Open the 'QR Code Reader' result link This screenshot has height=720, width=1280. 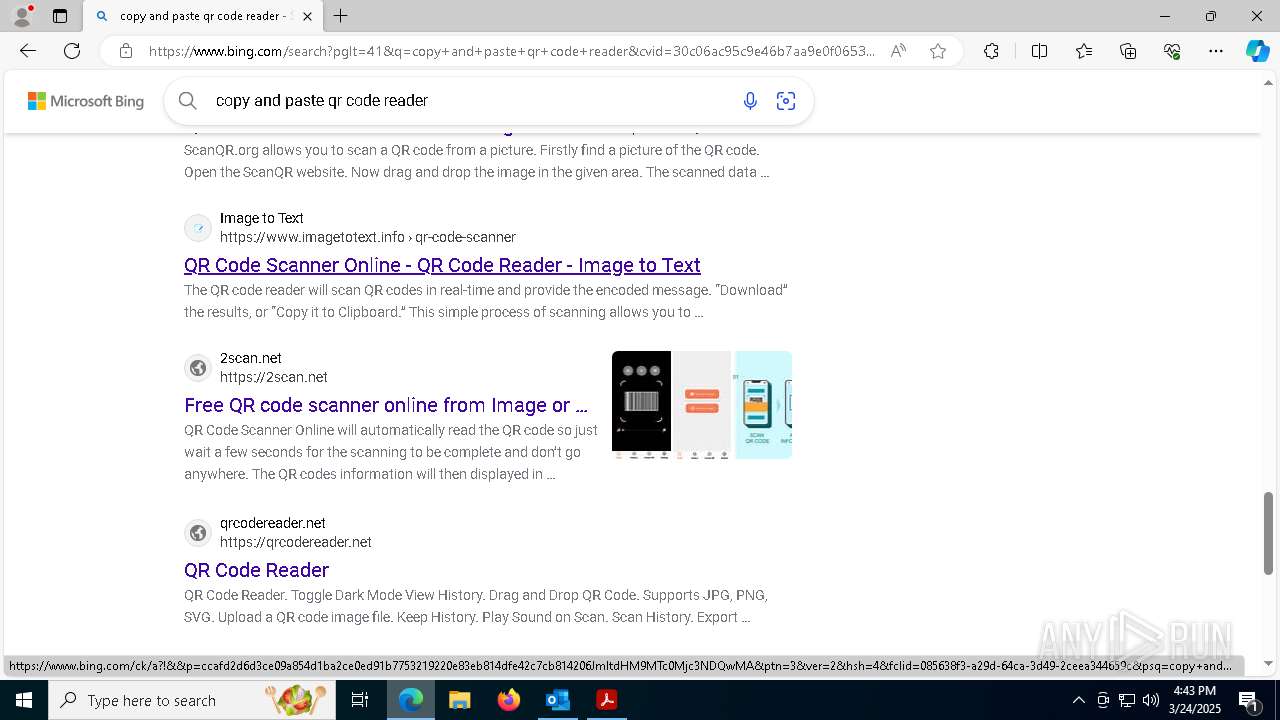coord(256,570)
